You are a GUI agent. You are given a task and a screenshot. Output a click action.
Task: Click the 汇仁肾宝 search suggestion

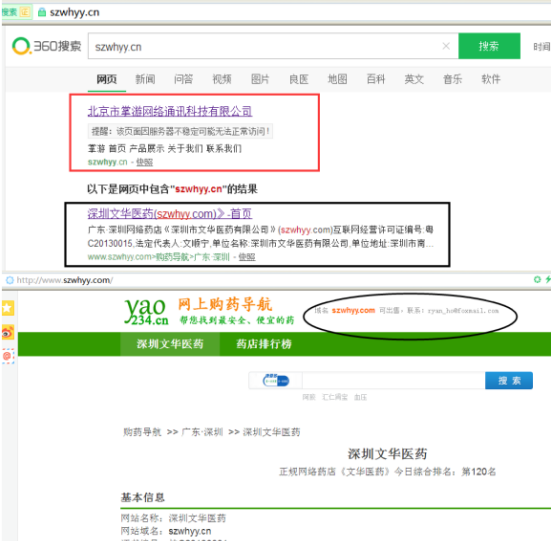(335, 397)
